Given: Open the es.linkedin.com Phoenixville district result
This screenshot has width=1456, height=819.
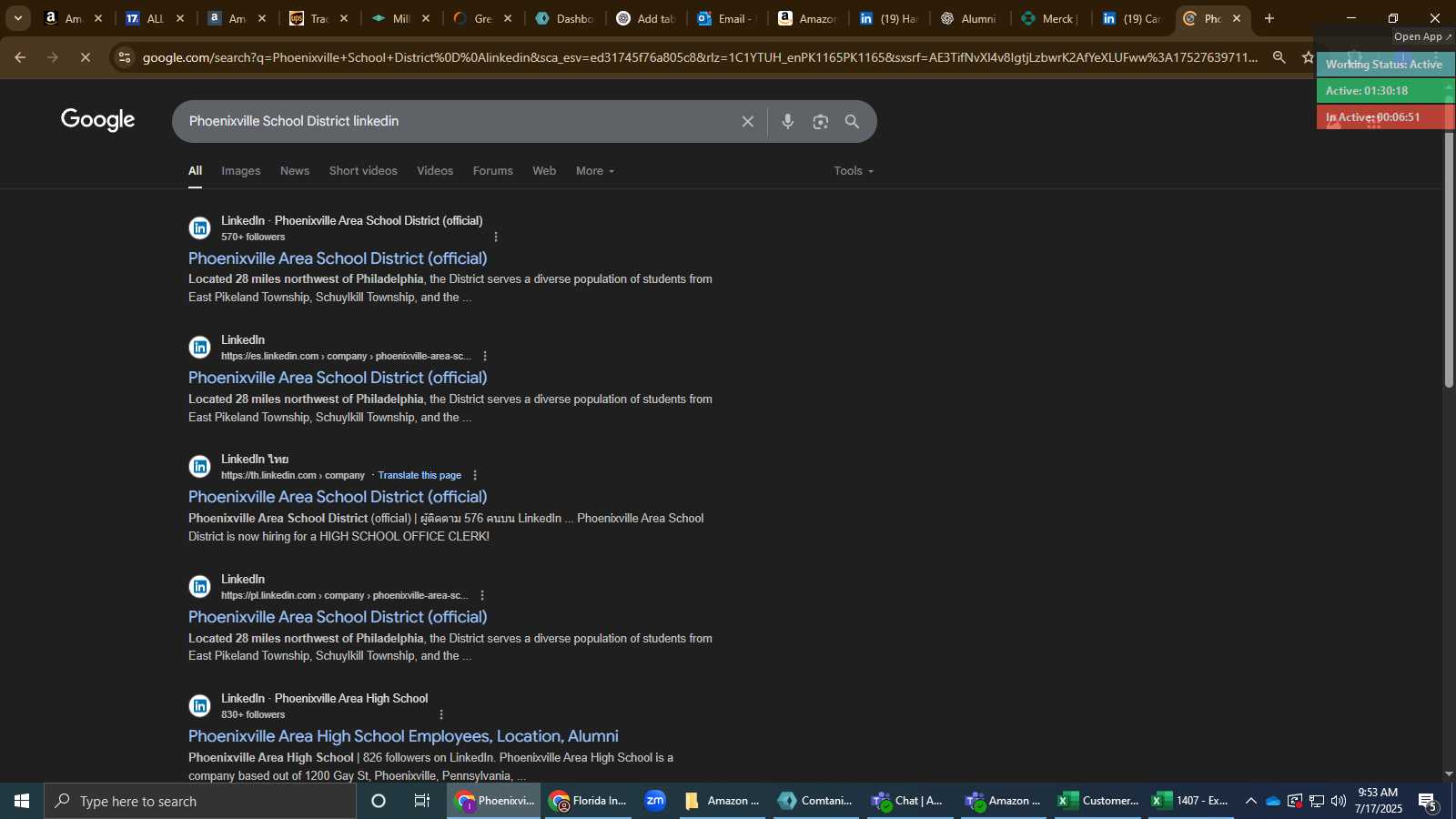Looking at the screenshot, I should pyautogui.click(x=338, y=378).
